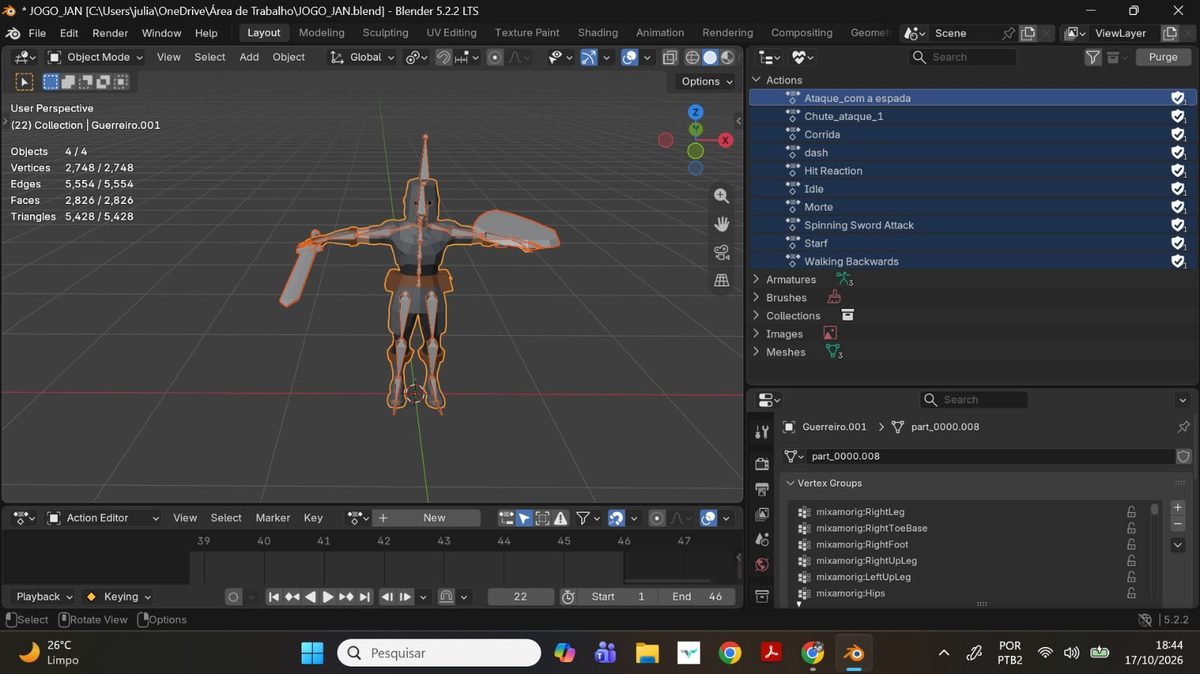Screen dimensions: 1200x674
Task: Toggle the fake user shield for part_0000.008
Action: pos(1184,456)
